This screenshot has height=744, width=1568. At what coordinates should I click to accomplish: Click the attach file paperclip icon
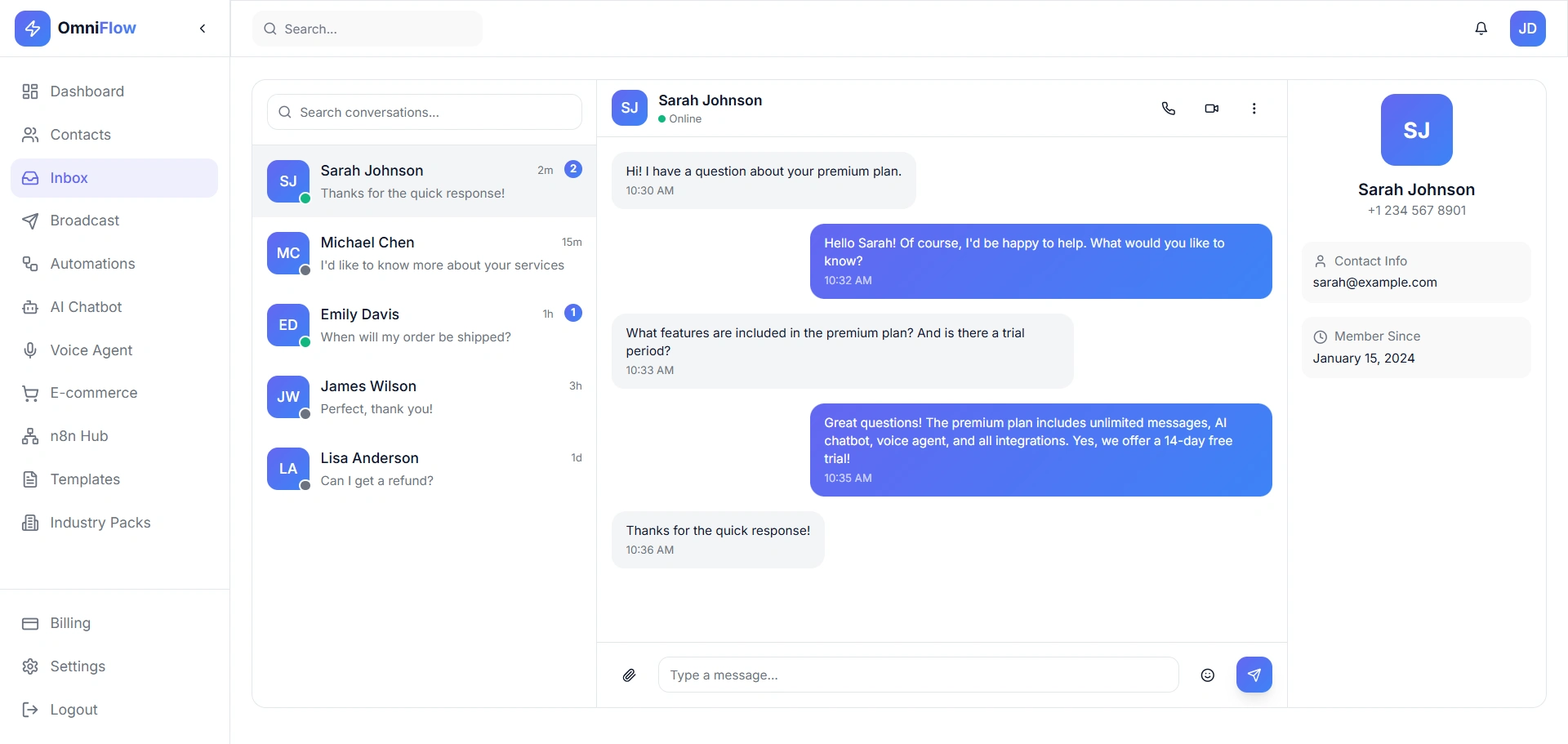(630, 675)
